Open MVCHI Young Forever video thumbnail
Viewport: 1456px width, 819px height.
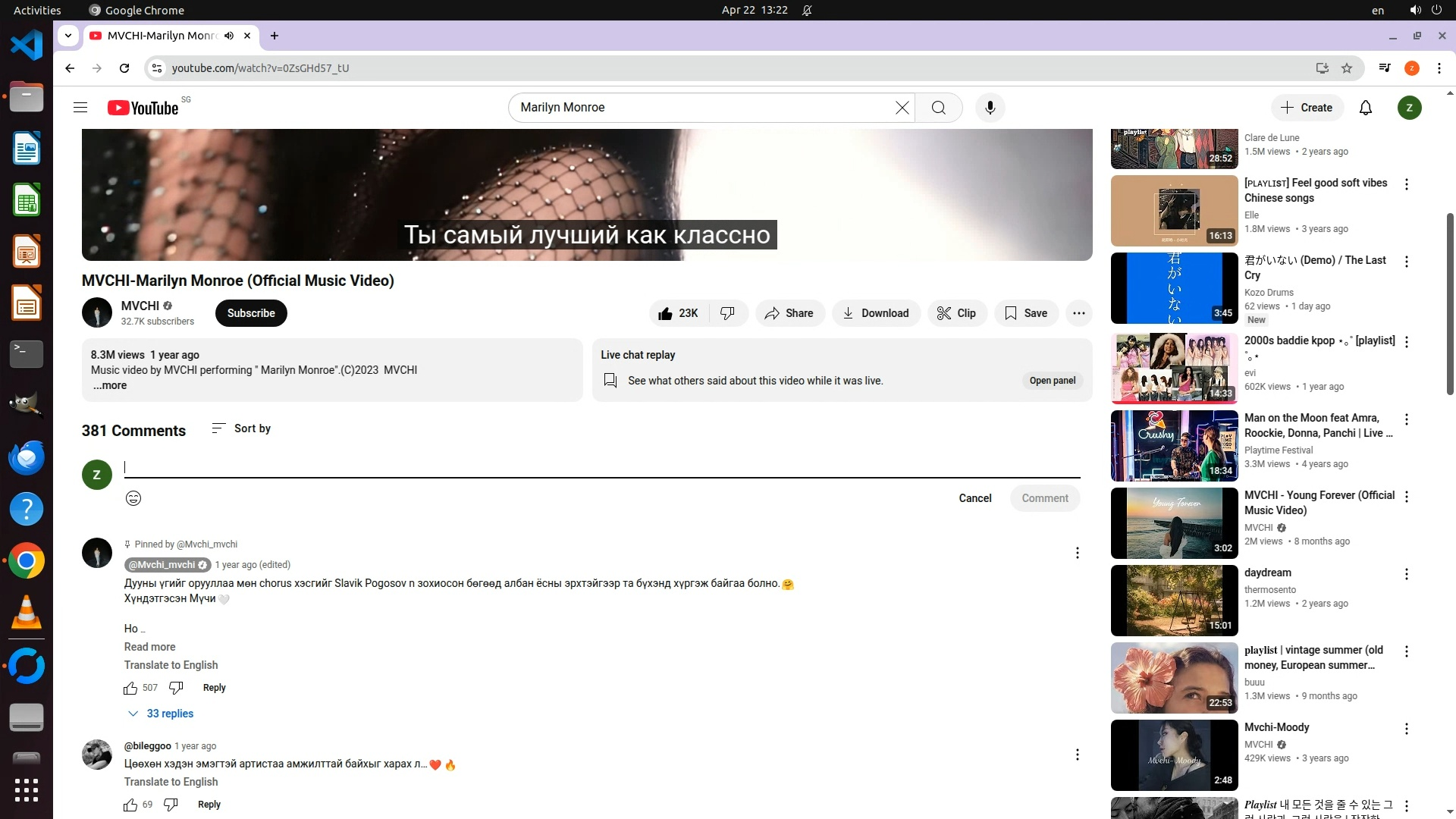point(1174,523)
